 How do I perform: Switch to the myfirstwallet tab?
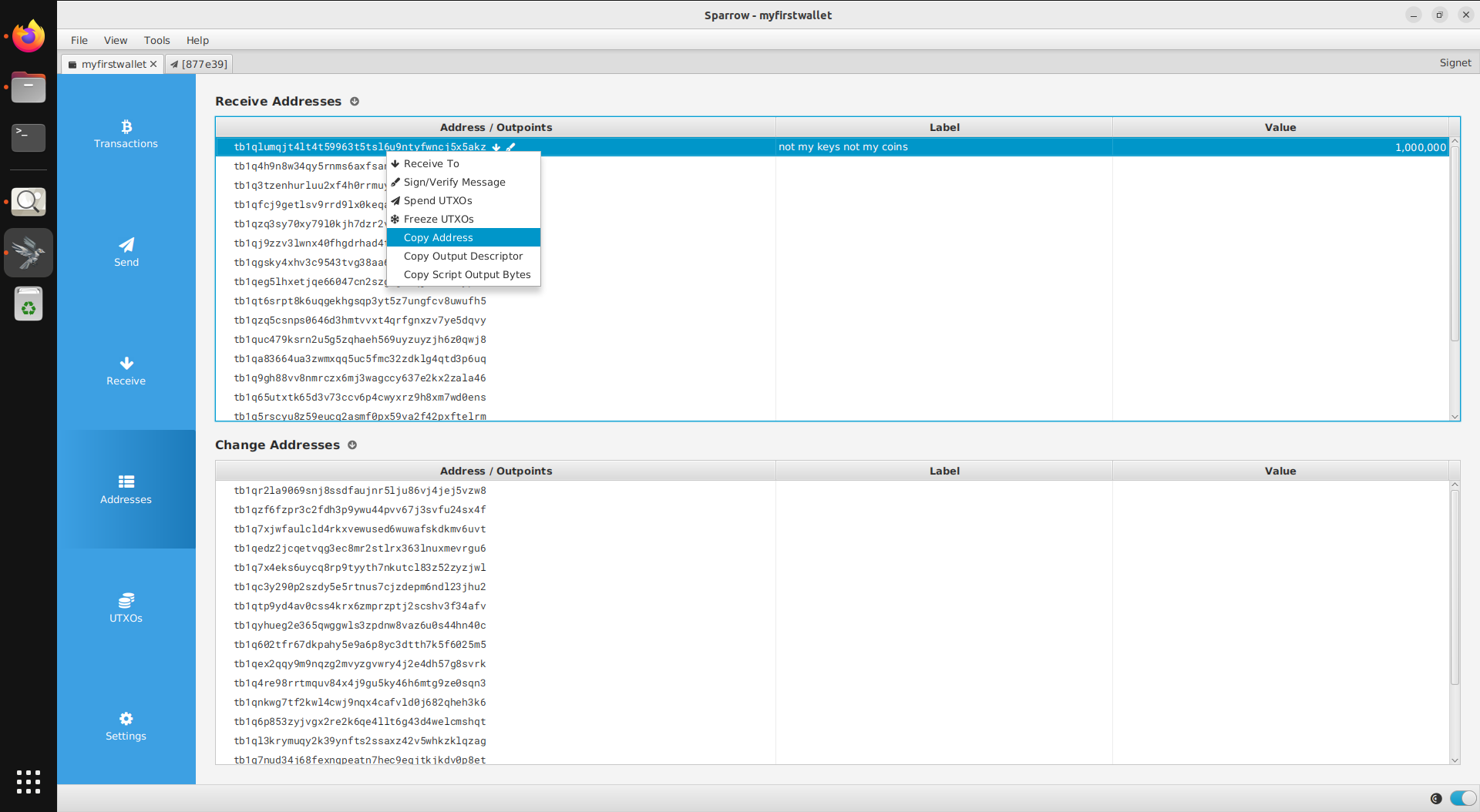[113, 64]
